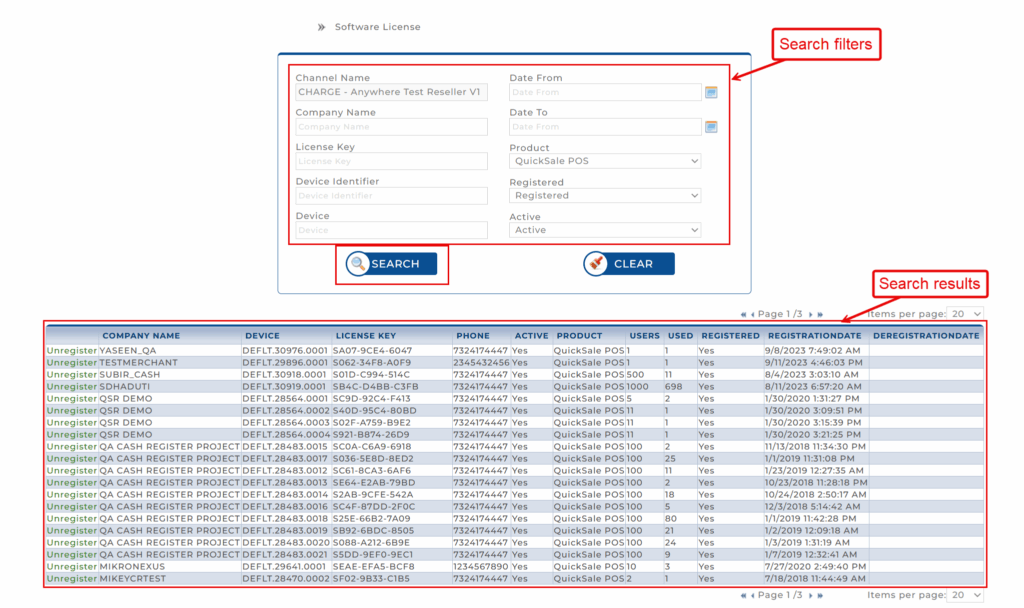
Task: Jump to last page in top pager
Action: (x=821, y=314)
